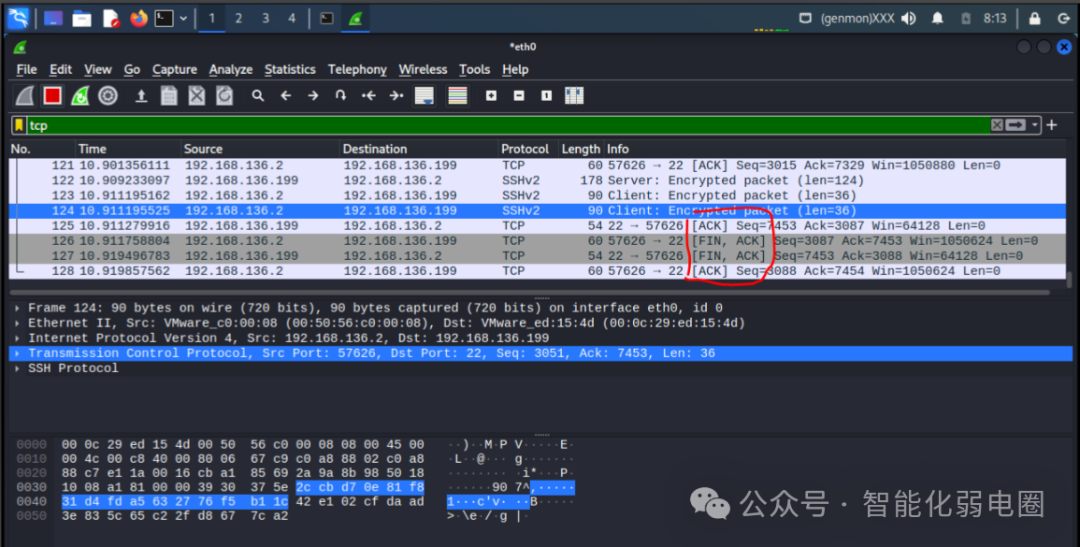Viewport: 1080px width, 547px height.
Task: Switch to workspace 3 in taskbar
Action: click(265, 19)
